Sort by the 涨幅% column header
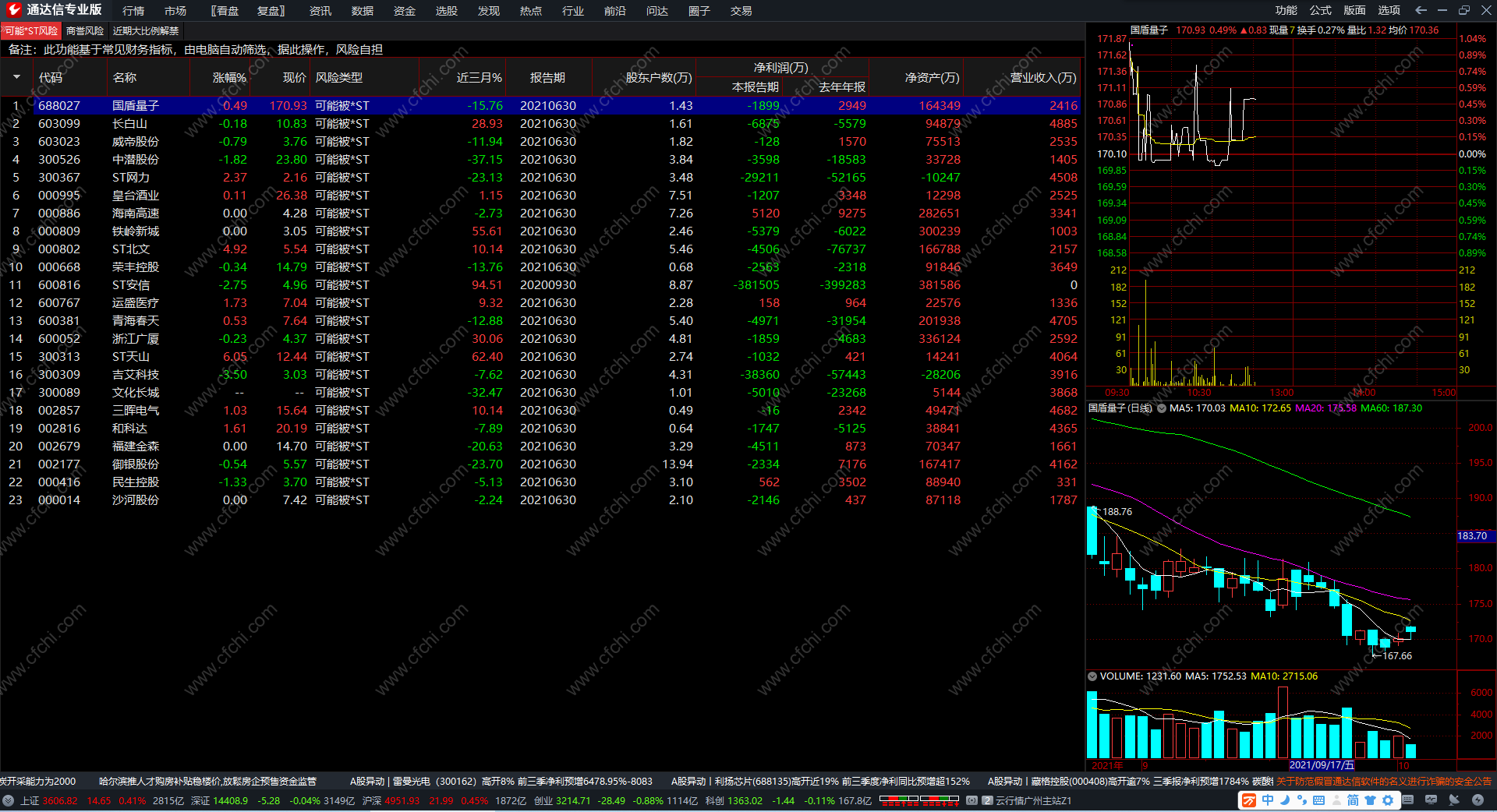This screenshot has width=1497, height=812. (229, 78)
